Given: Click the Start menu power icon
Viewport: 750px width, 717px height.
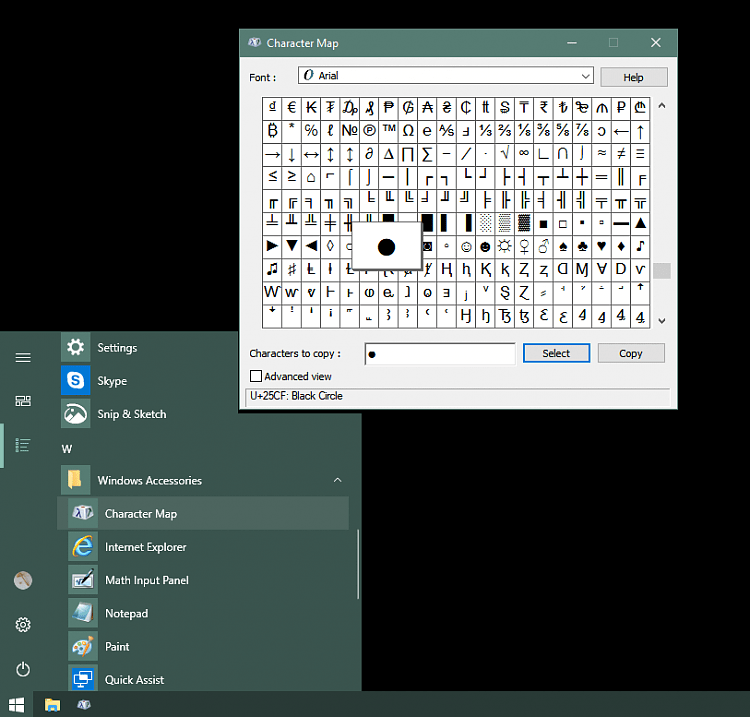Looking at the screenshot, I should pos(22,669).
